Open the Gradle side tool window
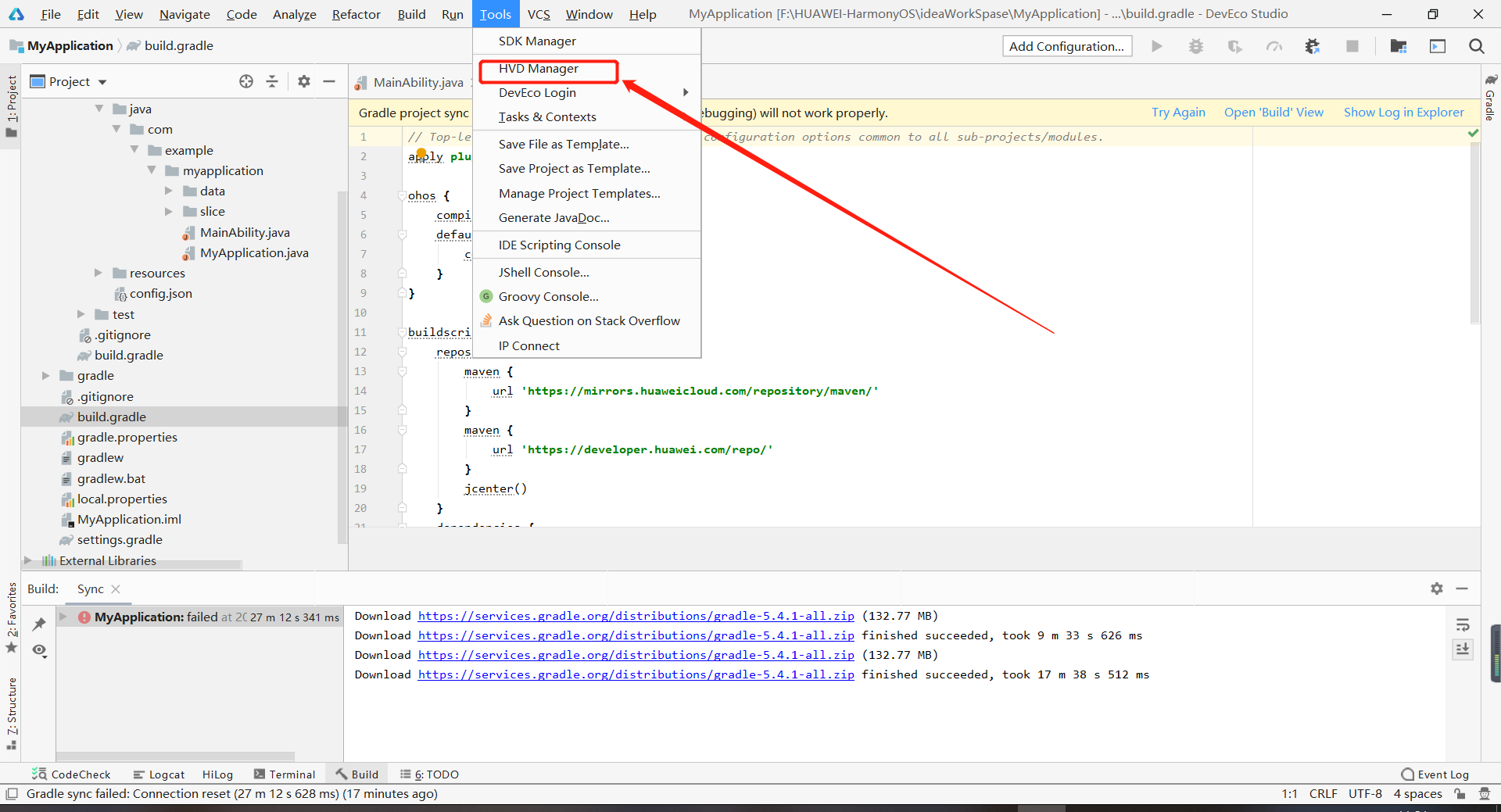 point(1491,98)
